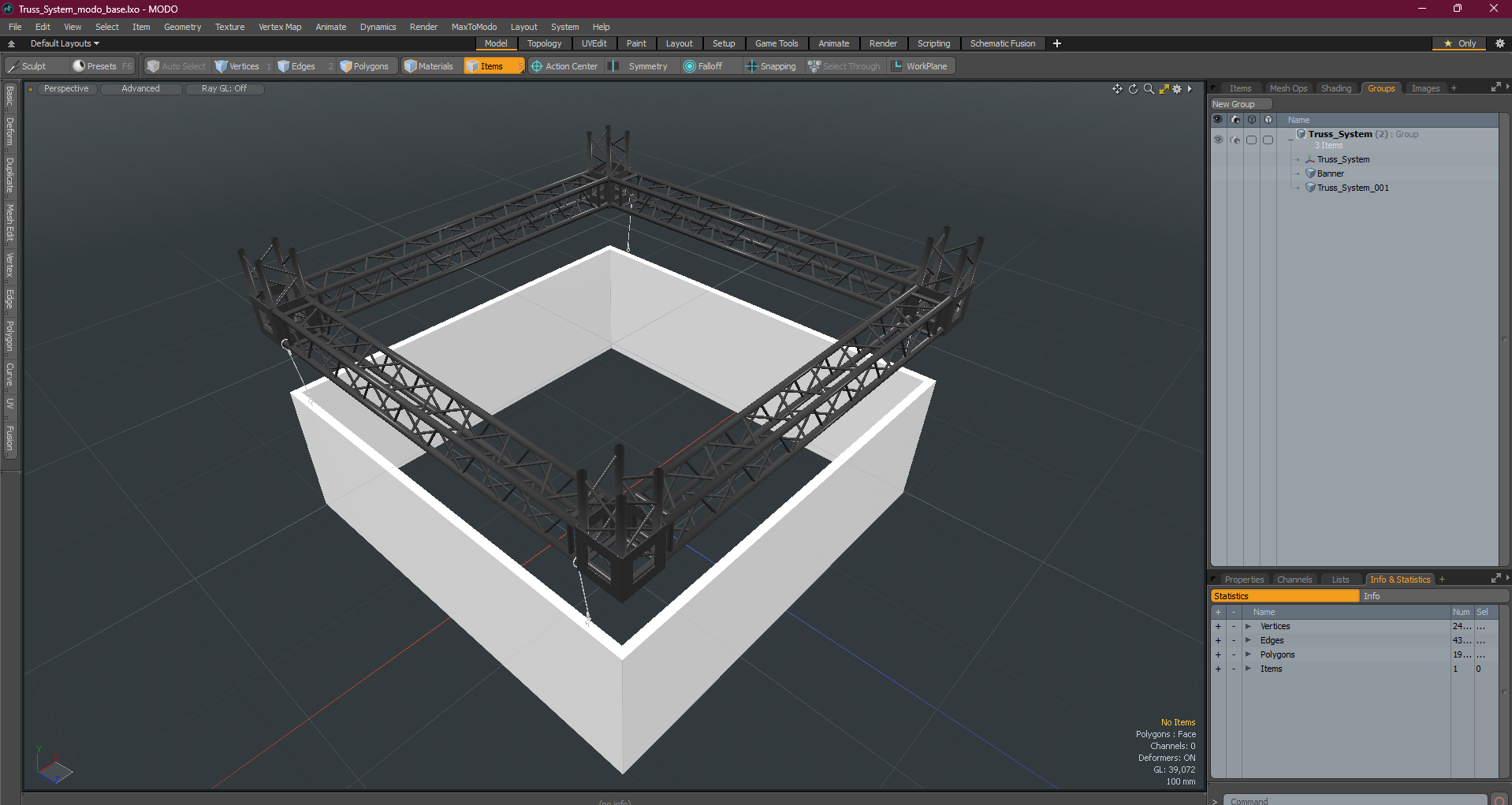Toggle Auto Select mode
This screenshot has width=1512, height=805.
click(176, 66)
